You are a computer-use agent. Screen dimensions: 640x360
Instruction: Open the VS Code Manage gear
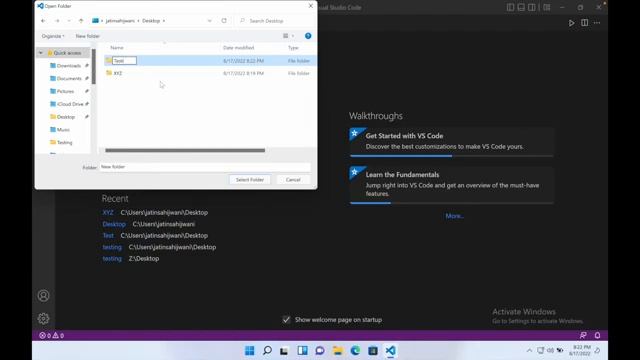point(43,318)
